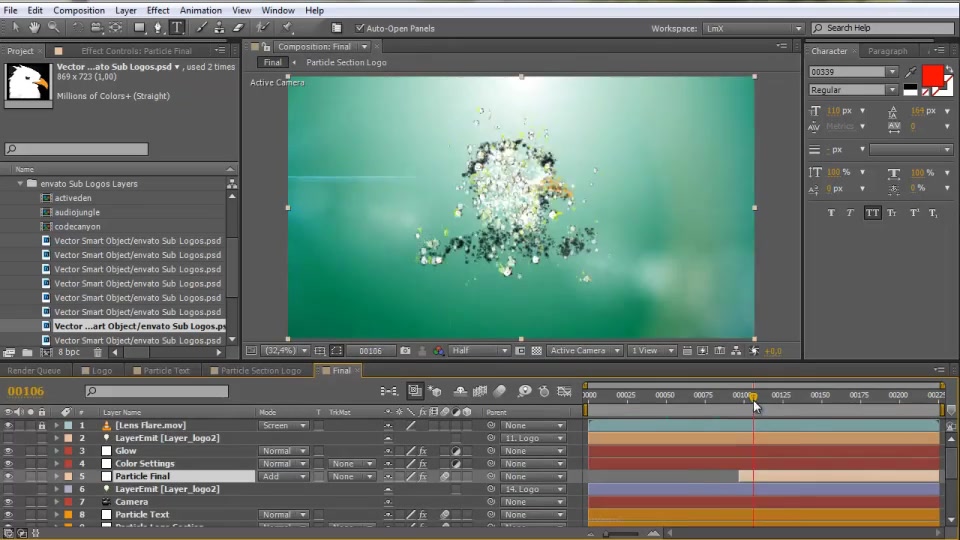
Task: Open the Half resolution dropdown
Action: pos(479,351)
